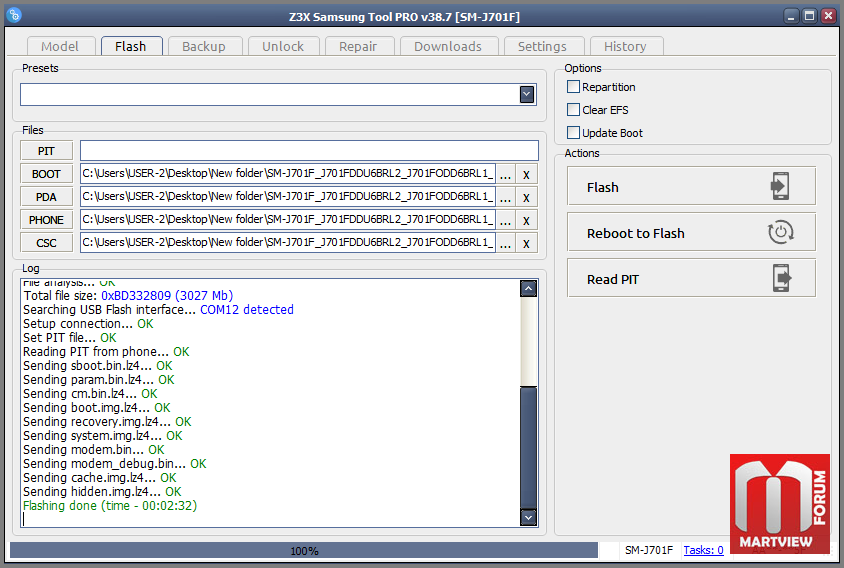The image size is (844, 568).
Task: Click the PDA file button
Action: tap(46, 197)
